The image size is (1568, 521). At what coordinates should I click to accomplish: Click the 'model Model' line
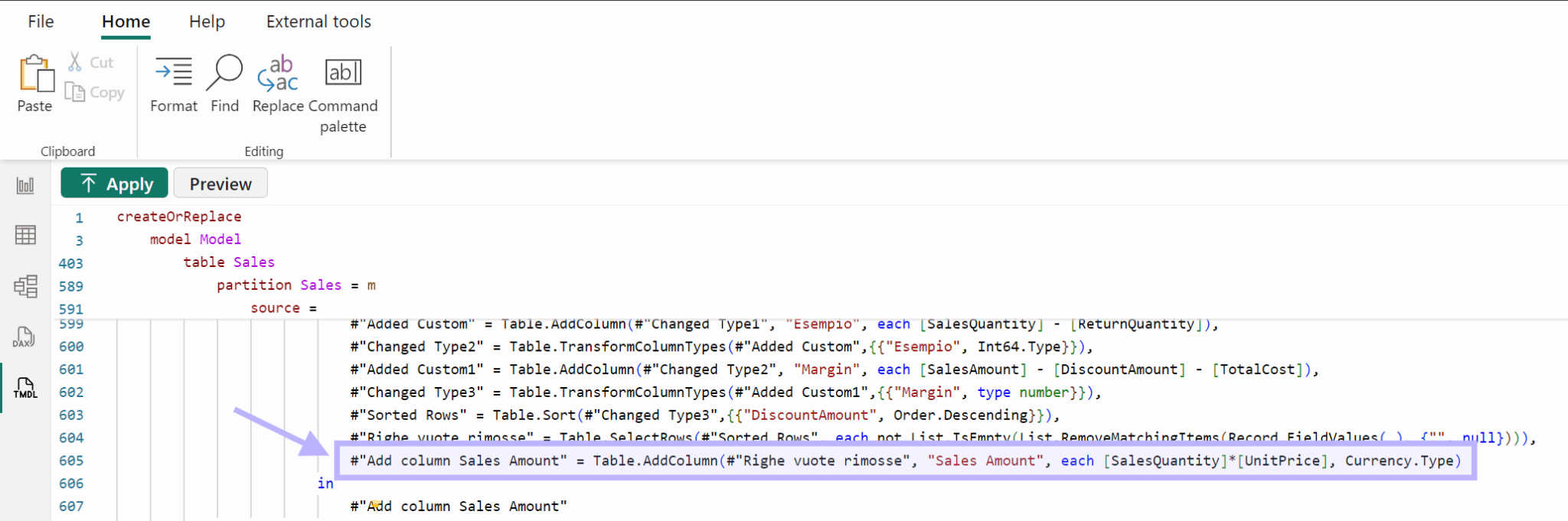(195, 239)
